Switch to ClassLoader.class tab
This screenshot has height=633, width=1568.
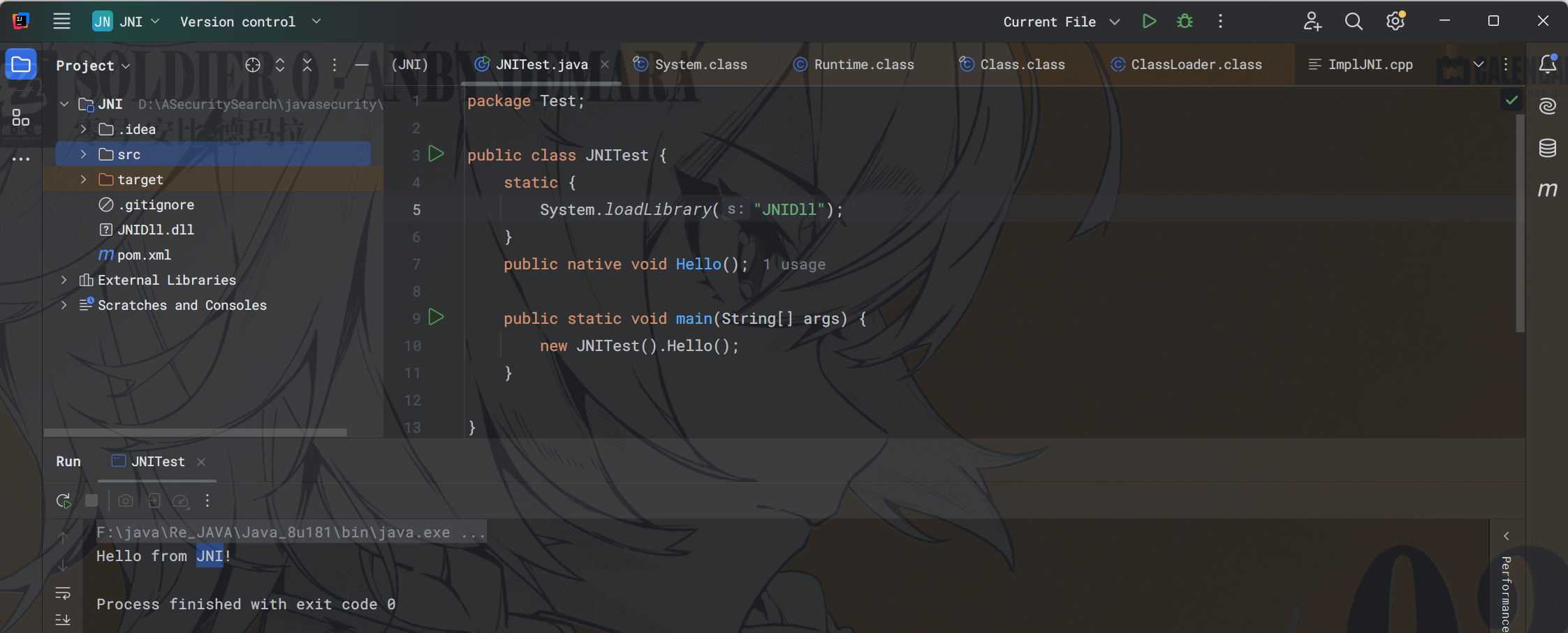point(1186,64)
